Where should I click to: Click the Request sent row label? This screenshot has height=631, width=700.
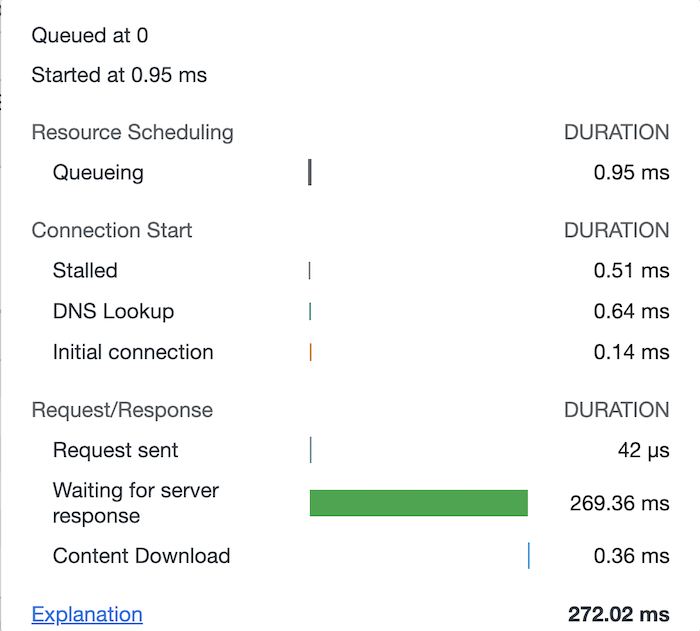click(x=116, y=450)
